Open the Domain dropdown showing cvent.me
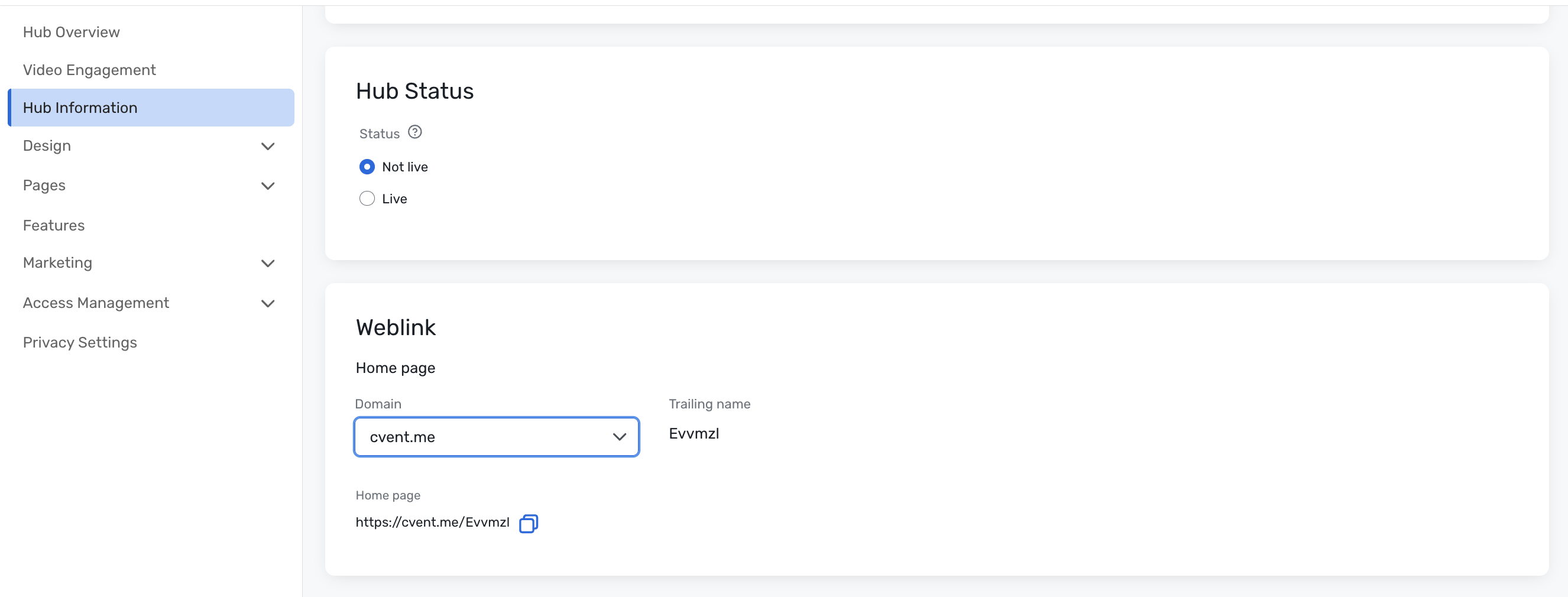This screenshot has width=1568, height=597. tap(495, 436)
